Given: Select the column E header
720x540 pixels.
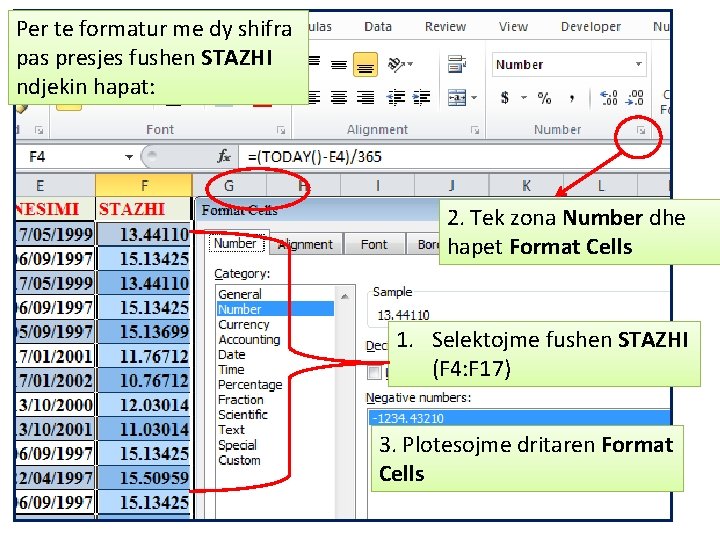Looking at the screenshot, I should [55, 186].
